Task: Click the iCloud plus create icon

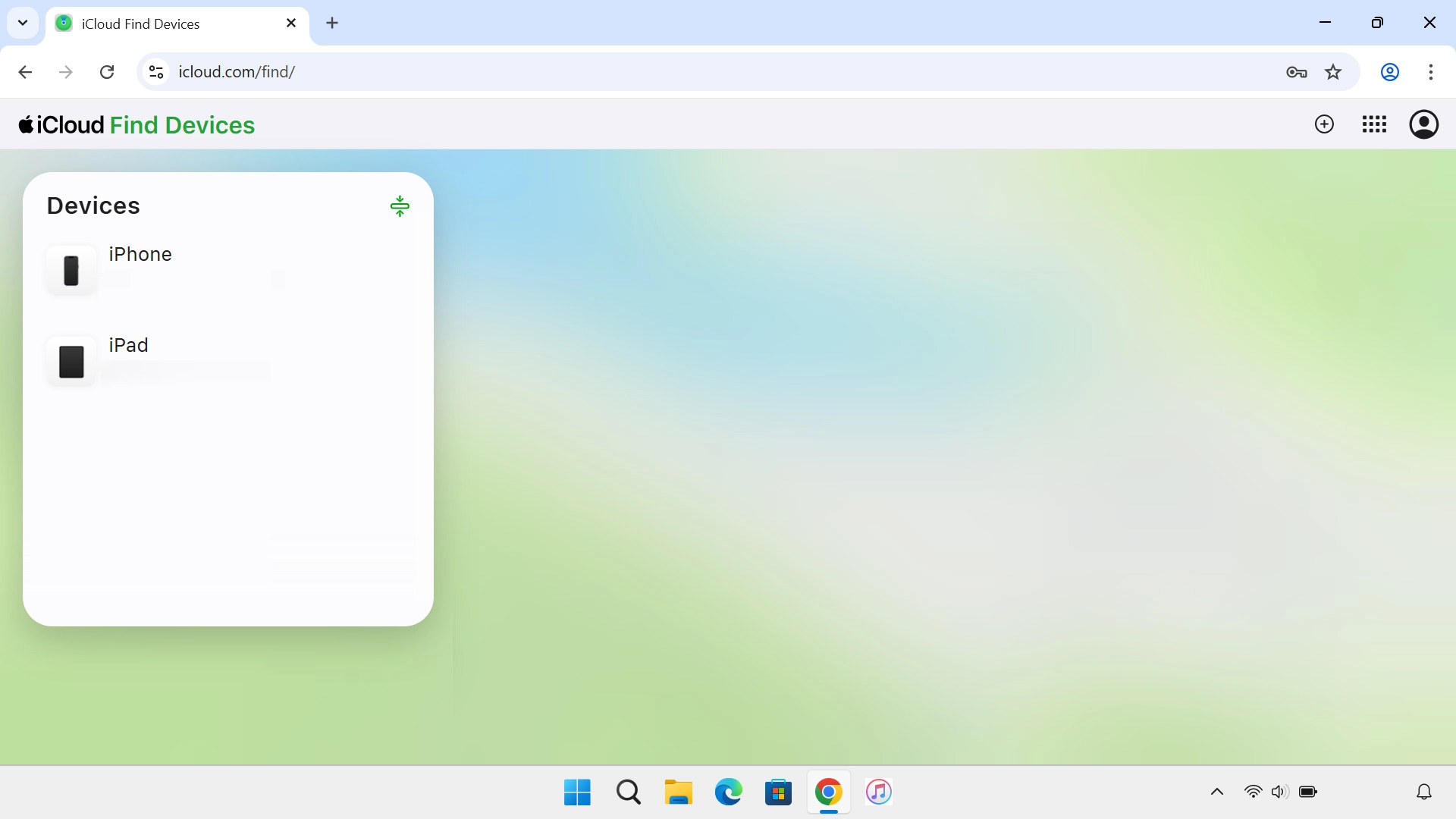Action: tap(1324, 124)
